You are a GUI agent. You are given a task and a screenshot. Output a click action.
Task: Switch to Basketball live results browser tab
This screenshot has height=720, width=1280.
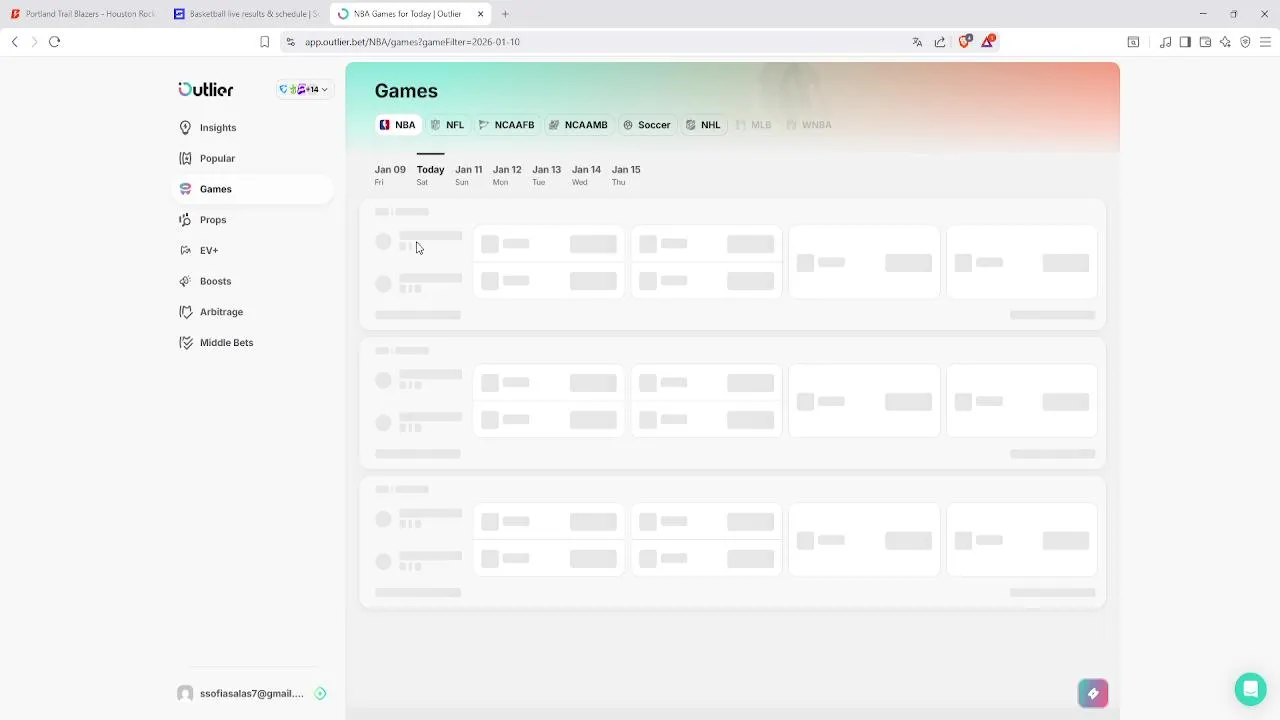coord(246,14)
